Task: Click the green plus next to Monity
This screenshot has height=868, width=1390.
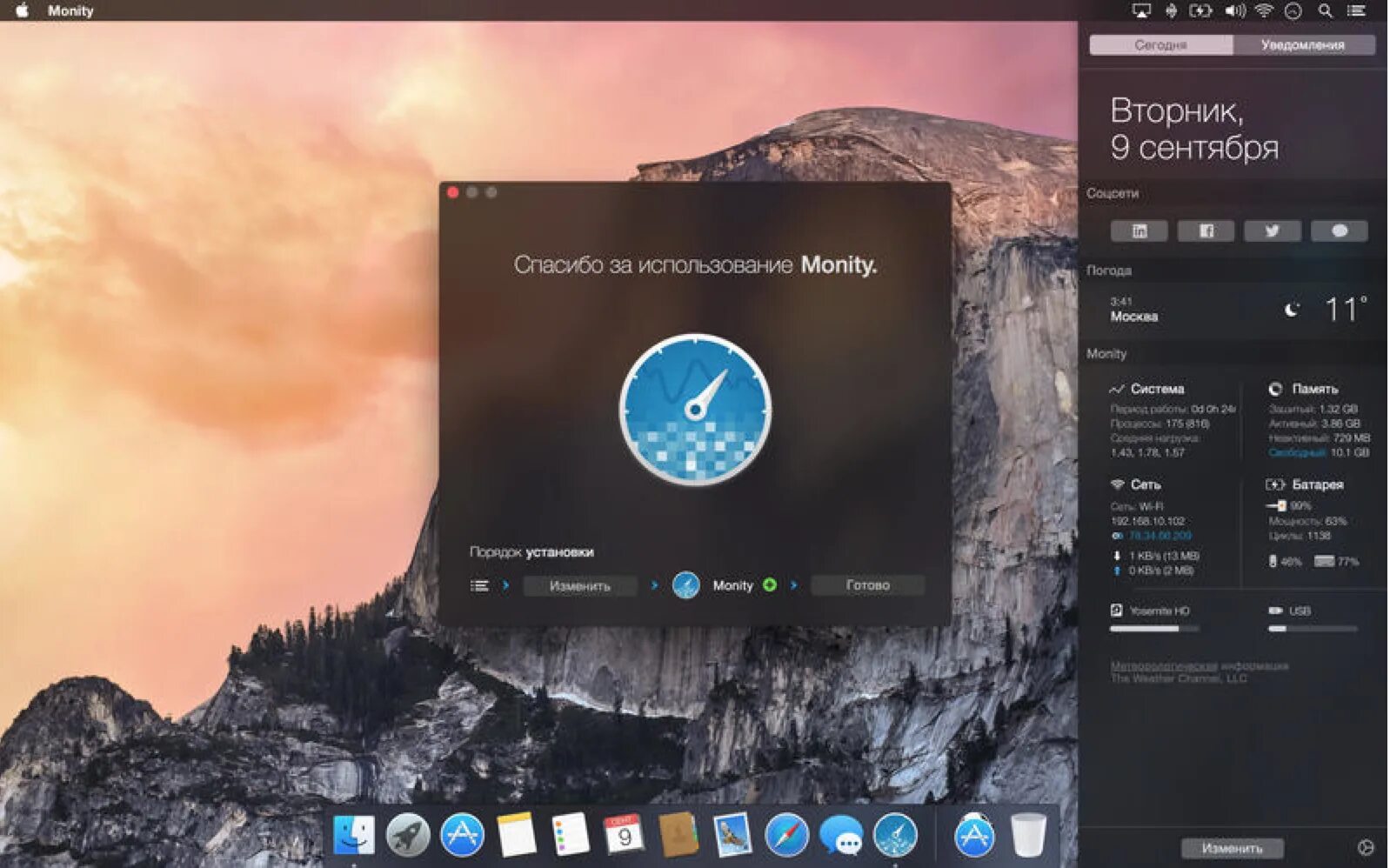Action: (x=770, y=584)
